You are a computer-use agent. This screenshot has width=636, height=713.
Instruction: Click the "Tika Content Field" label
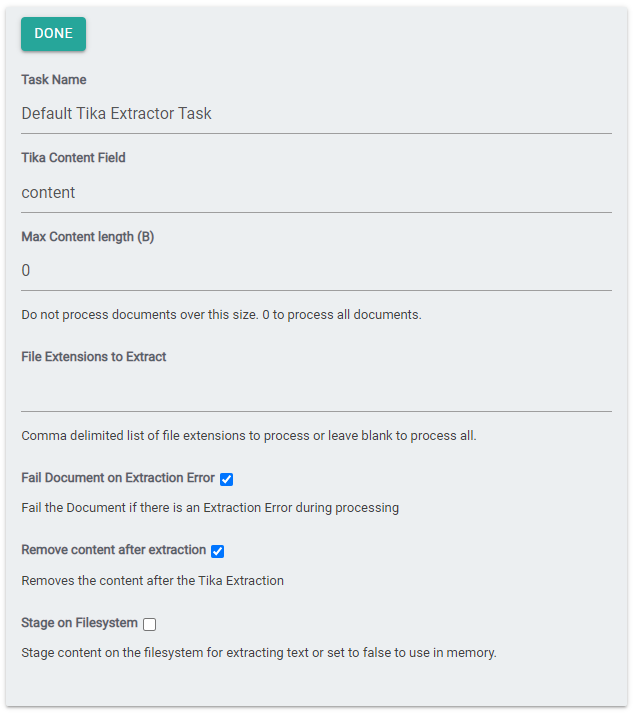point(73,158)
